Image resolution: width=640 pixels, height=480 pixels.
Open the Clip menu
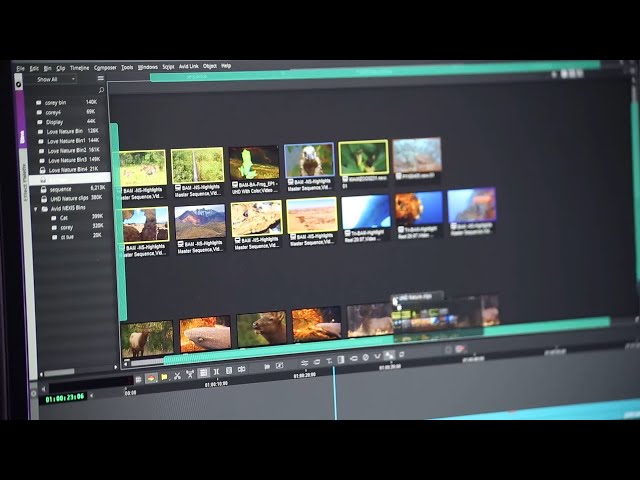pyautogui.click(x=61, y=68)
